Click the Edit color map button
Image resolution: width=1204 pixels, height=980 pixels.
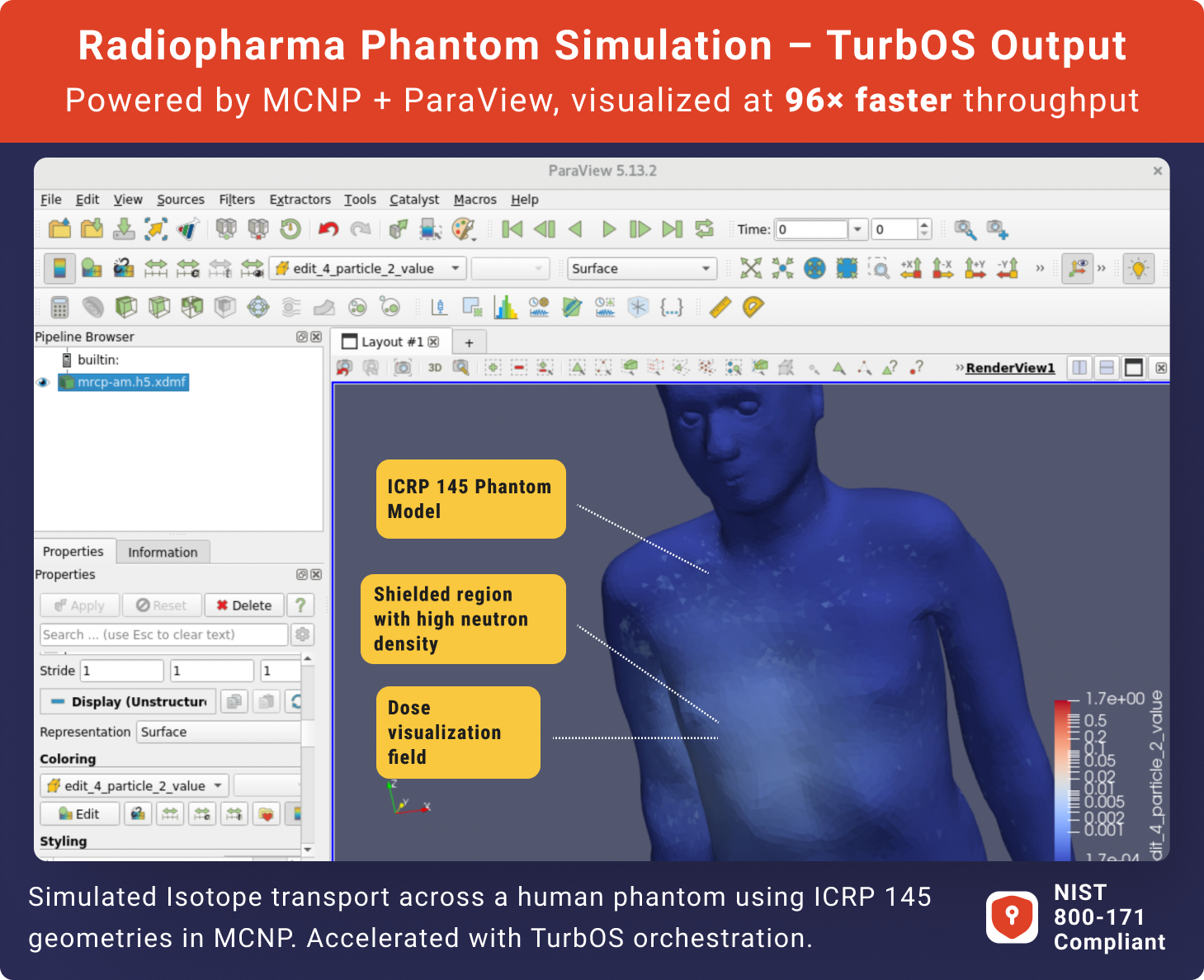point(79,814)
